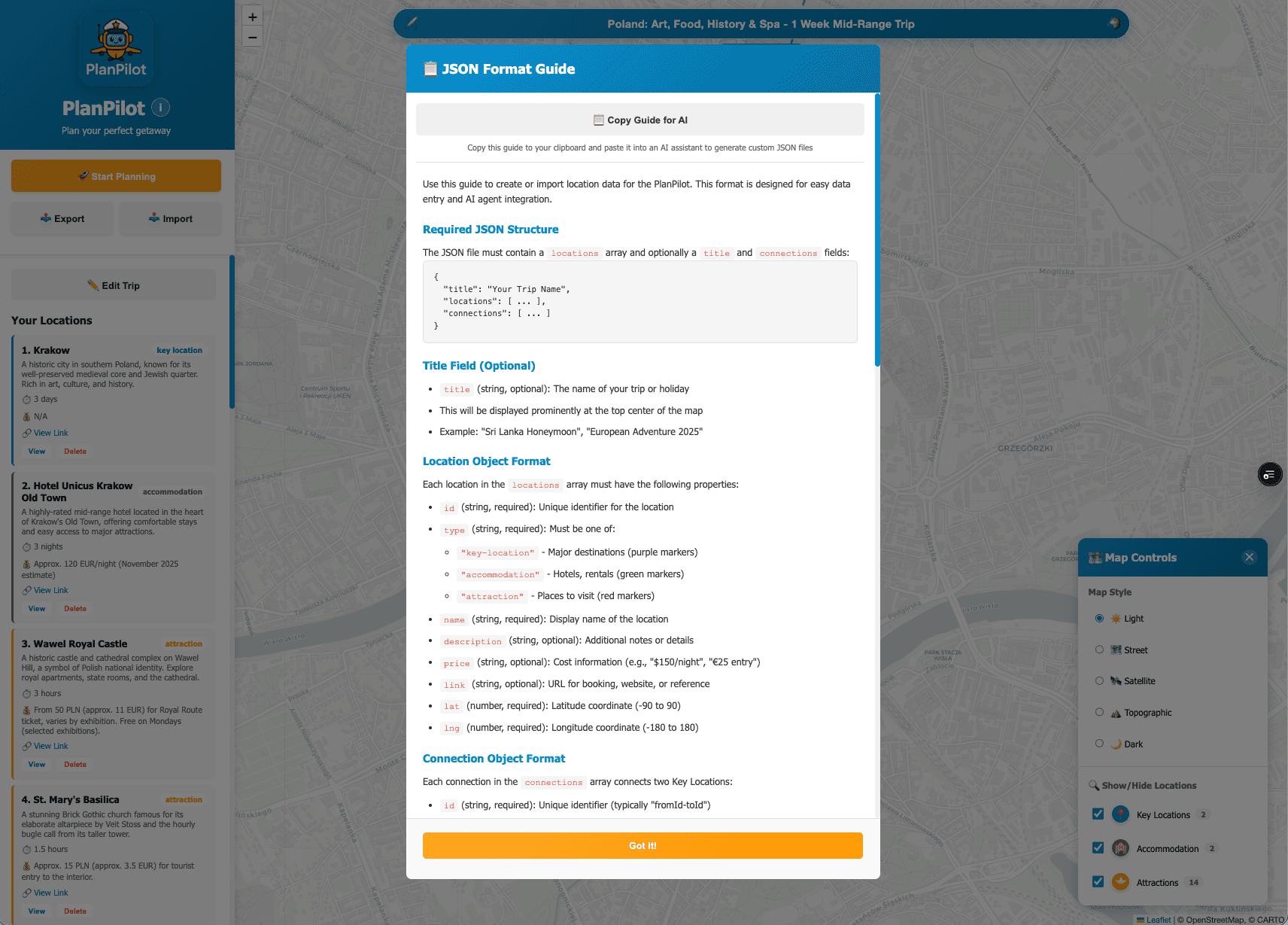Toggle the Attractions visibility checkbox
1288x925 pixels.
1098,882
